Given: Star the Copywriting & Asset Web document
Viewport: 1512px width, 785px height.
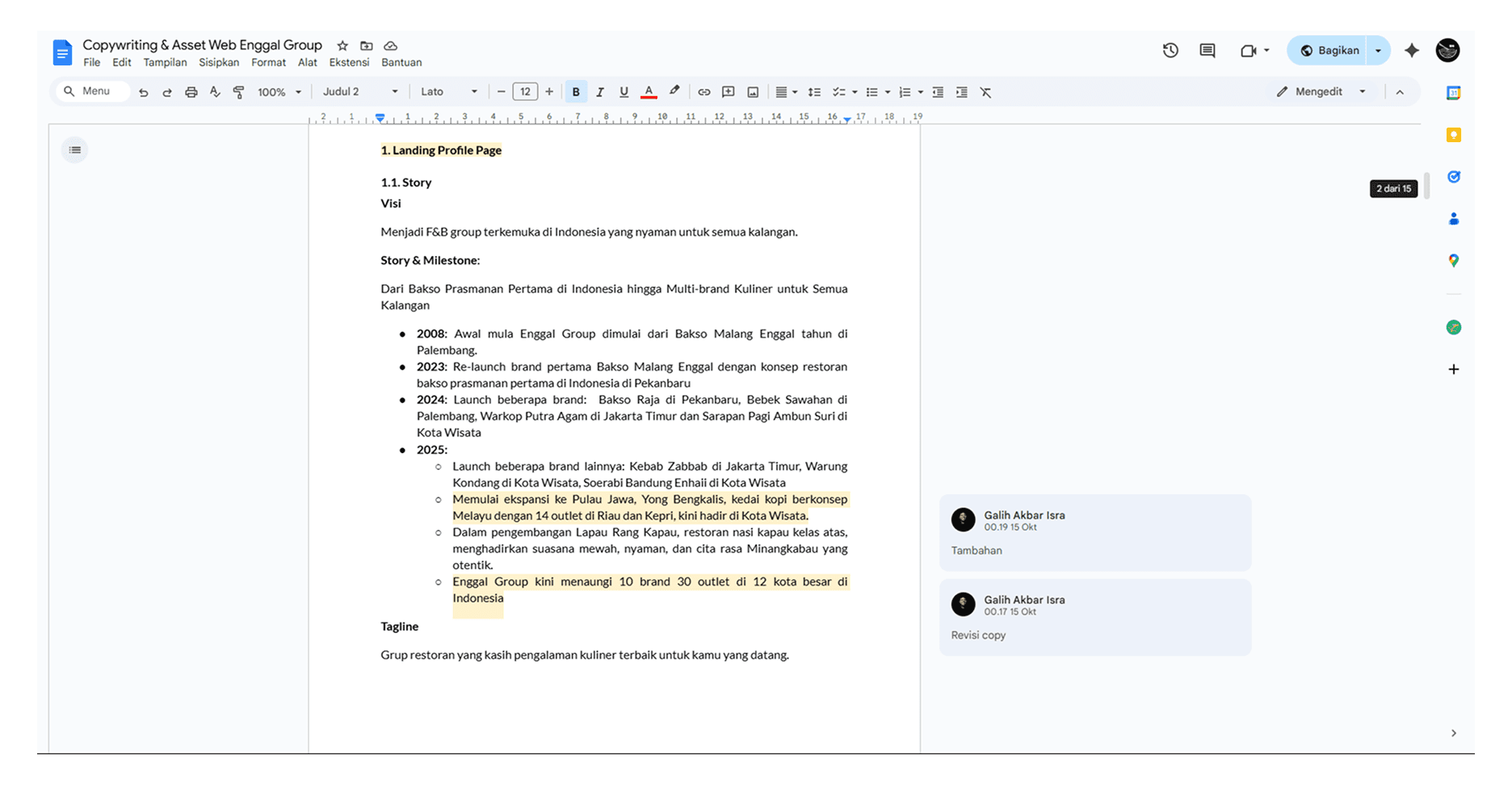Looking at the screenshot, I should 342,46.
